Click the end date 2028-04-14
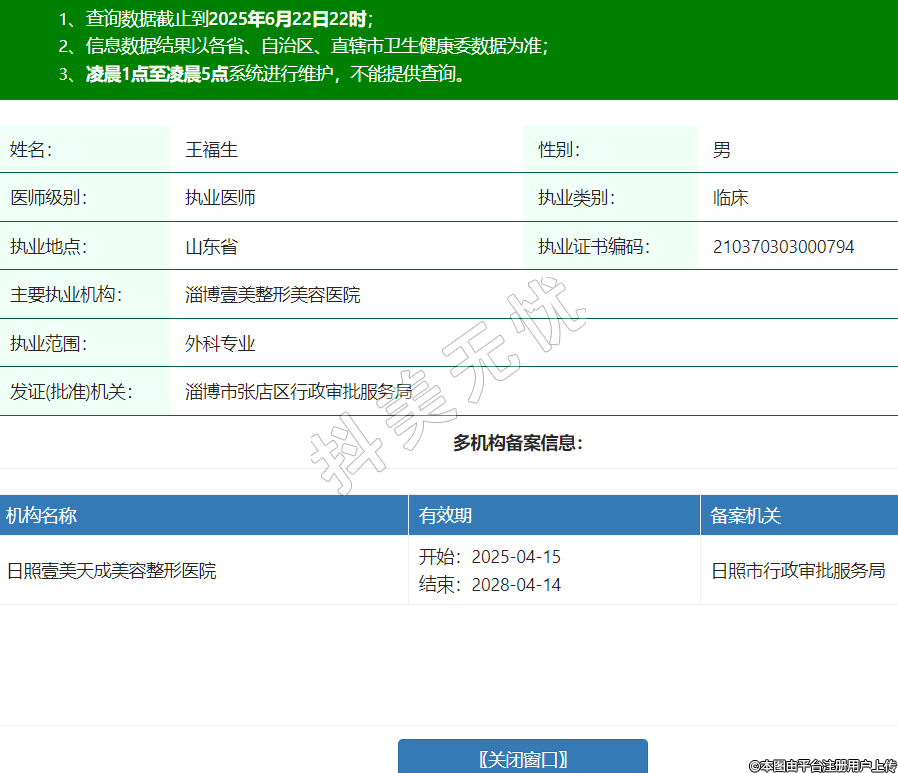 (x=516, y=585)
